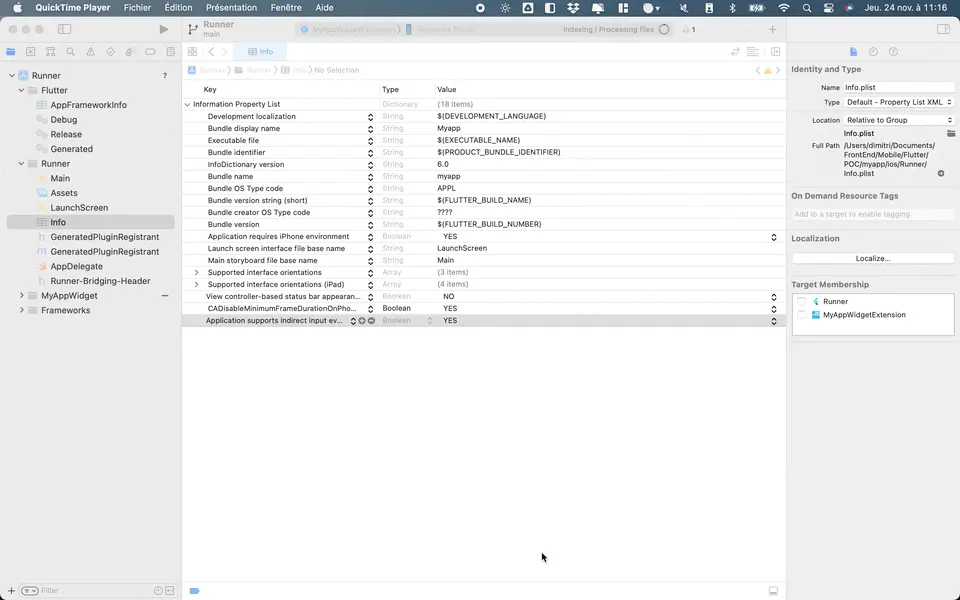Open the Fichier menu
960x600 pixels.
(137, 8)
